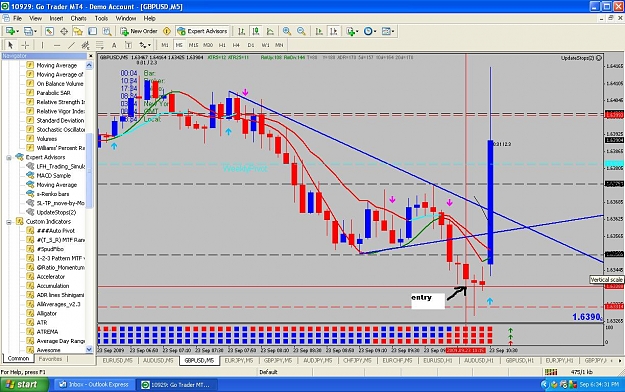Switch chart to line chart style
The height and width of the screenshot is (392, 625).
pos(270,31)
